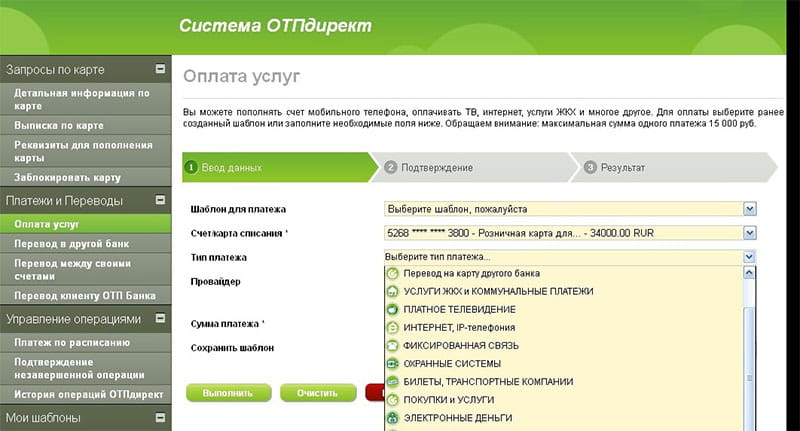Choose ФИКСИРОВАННАЯ СВЯЗЬ option

[x=564, y=345]
